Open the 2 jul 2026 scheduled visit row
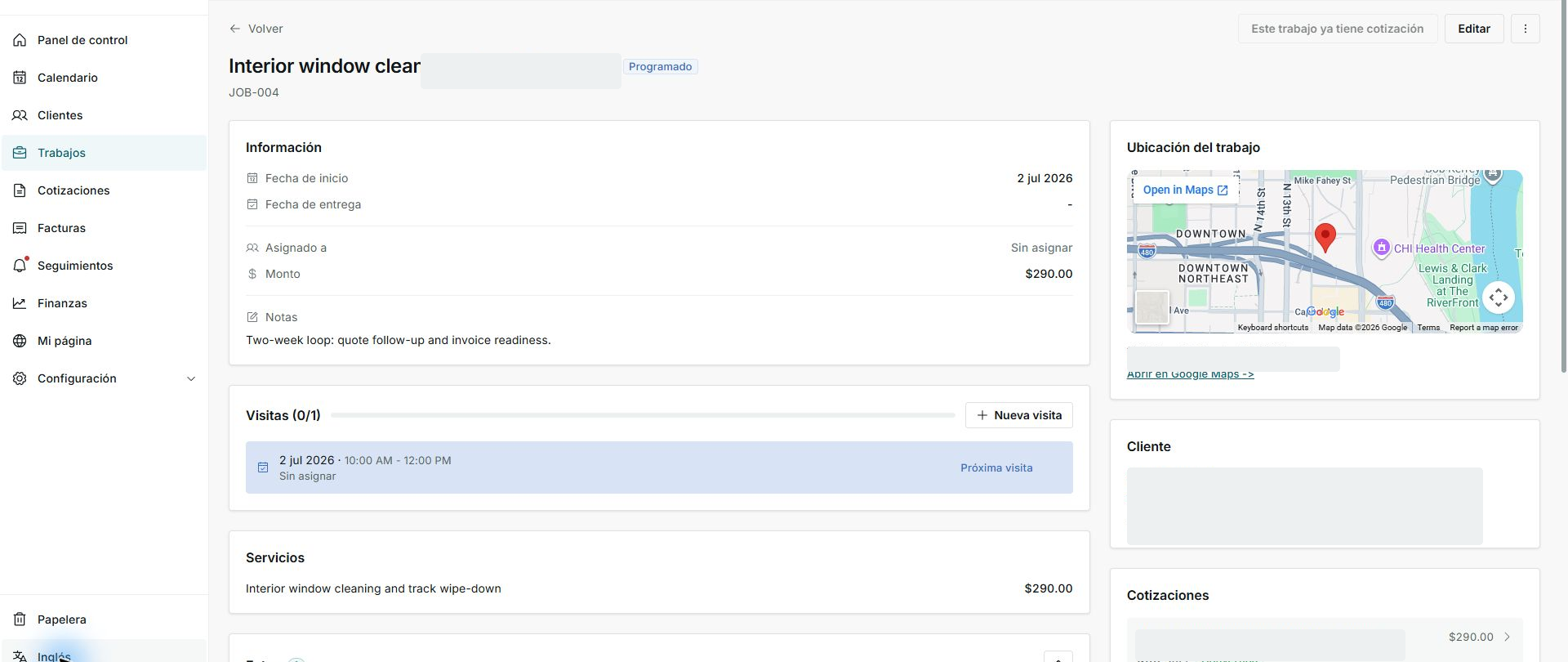 click(x=659, y=467)
